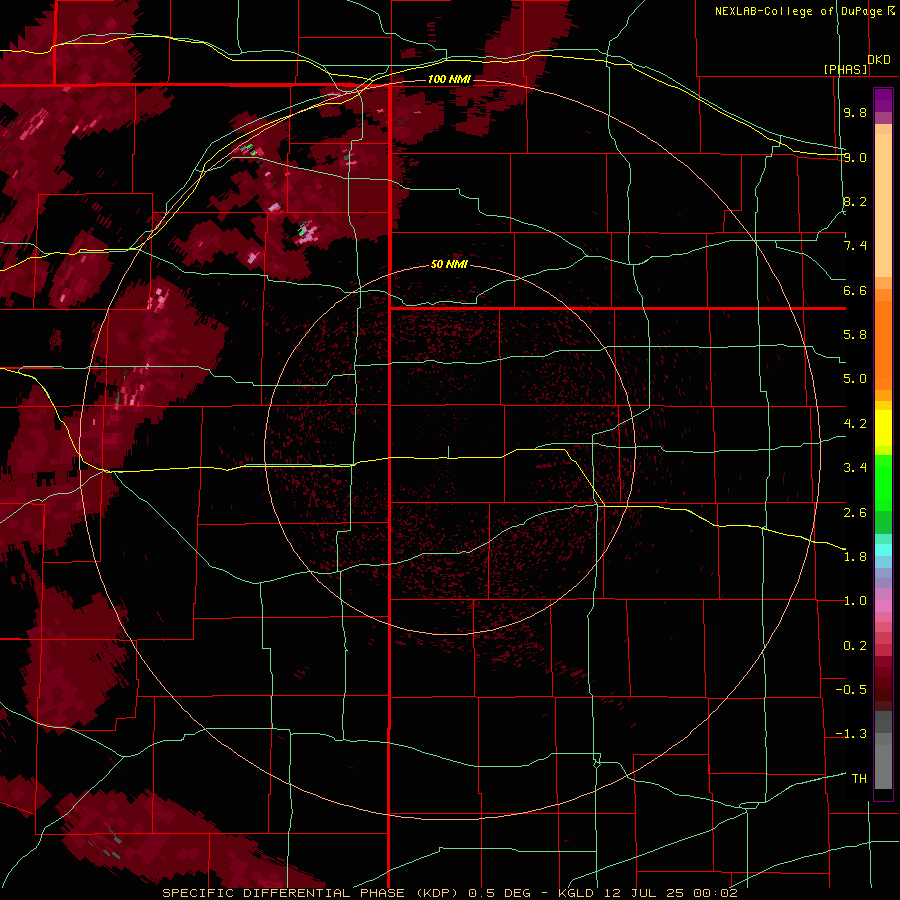Select the 1.0 legend value
900x900 pixels.
pyautogui.click(x=855, y=601)
